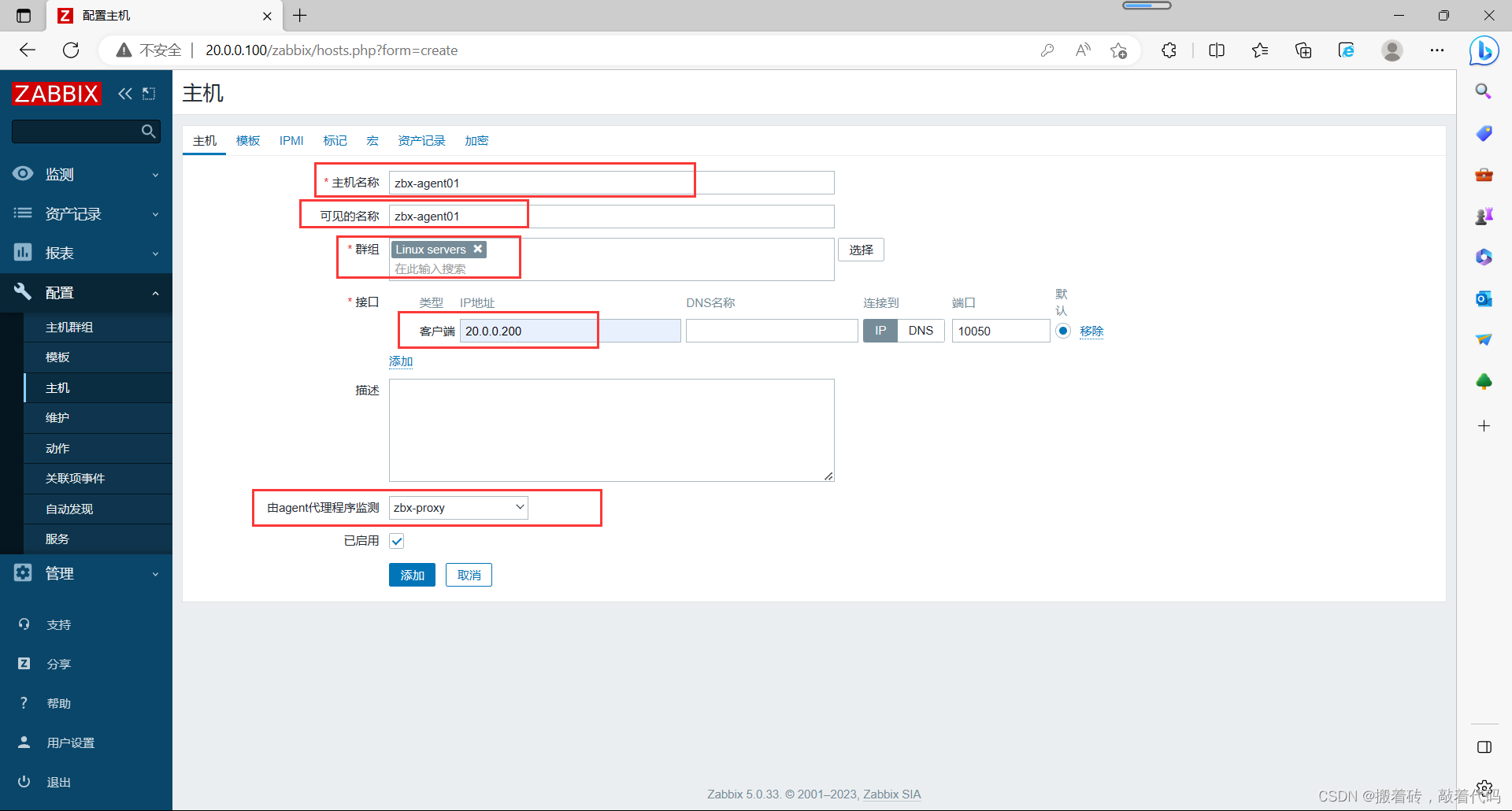The width and height of the screenshot is (1512, 811).
Task: Click the 报表 chart icon
Action: point(23,252)
